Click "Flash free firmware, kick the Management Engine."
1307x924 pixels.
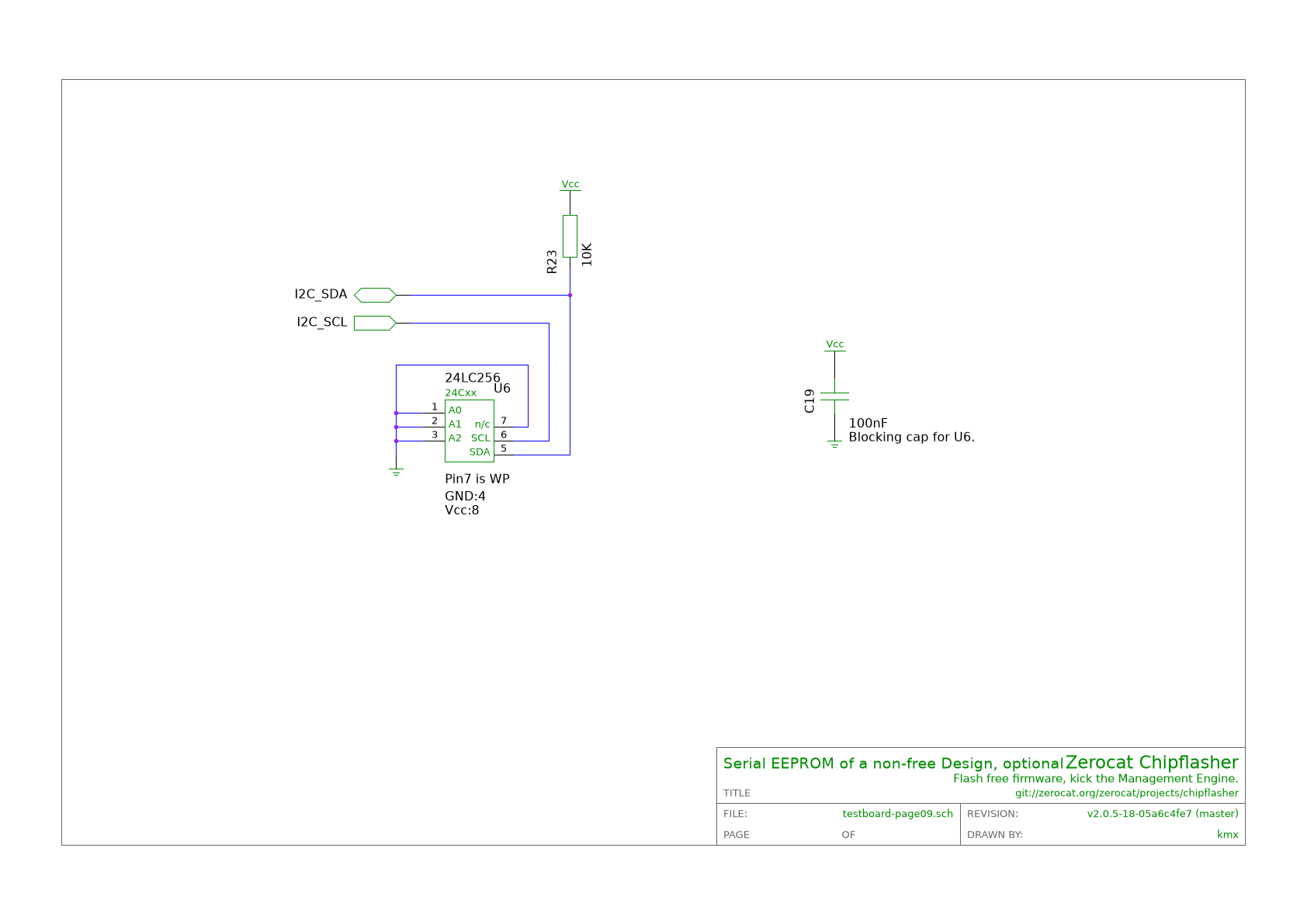tap(1096, 779)
